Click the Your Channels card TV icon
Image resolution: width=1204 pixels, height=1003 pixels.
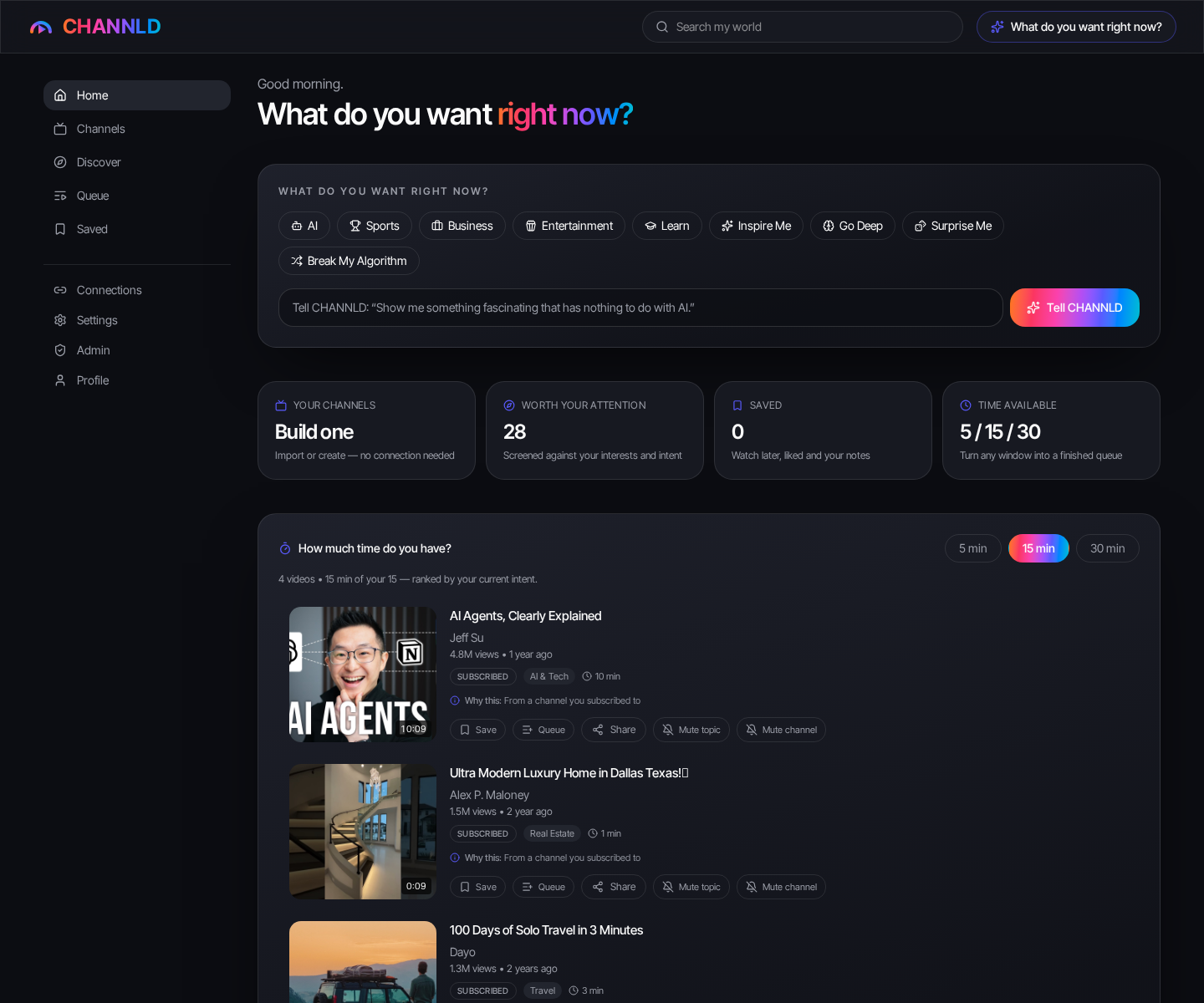point(281,405)
